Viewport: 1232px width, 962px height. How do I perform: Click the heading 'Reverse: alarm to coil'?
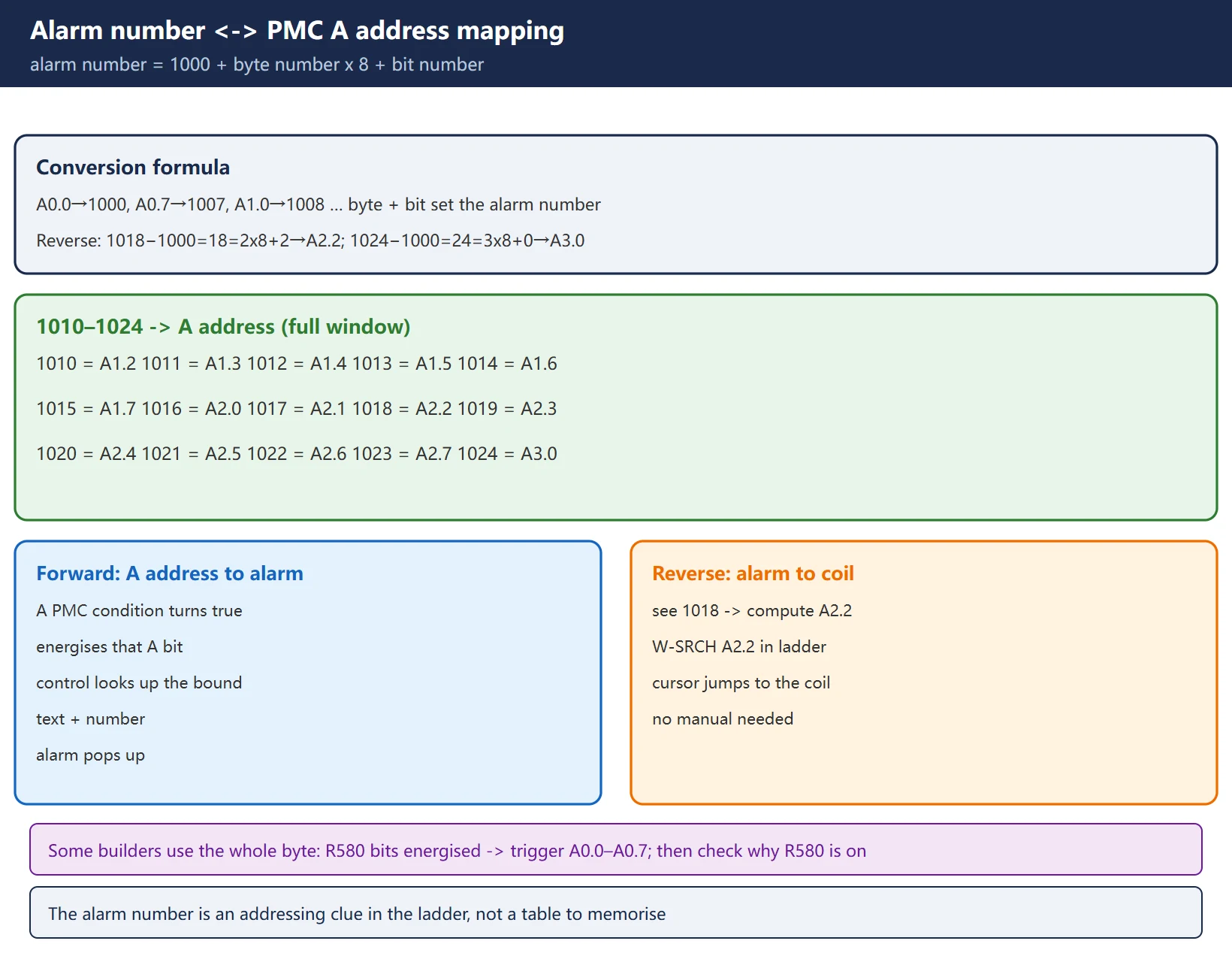(753, 573)
